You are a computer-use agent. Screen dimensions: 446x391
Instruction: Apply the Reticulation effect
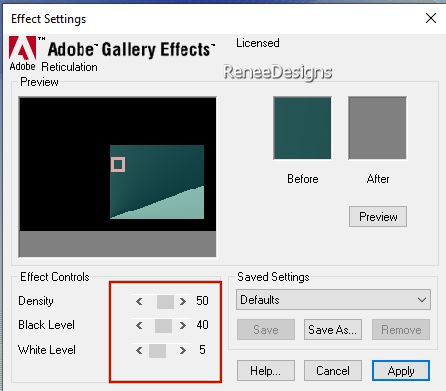click(401, 370)
